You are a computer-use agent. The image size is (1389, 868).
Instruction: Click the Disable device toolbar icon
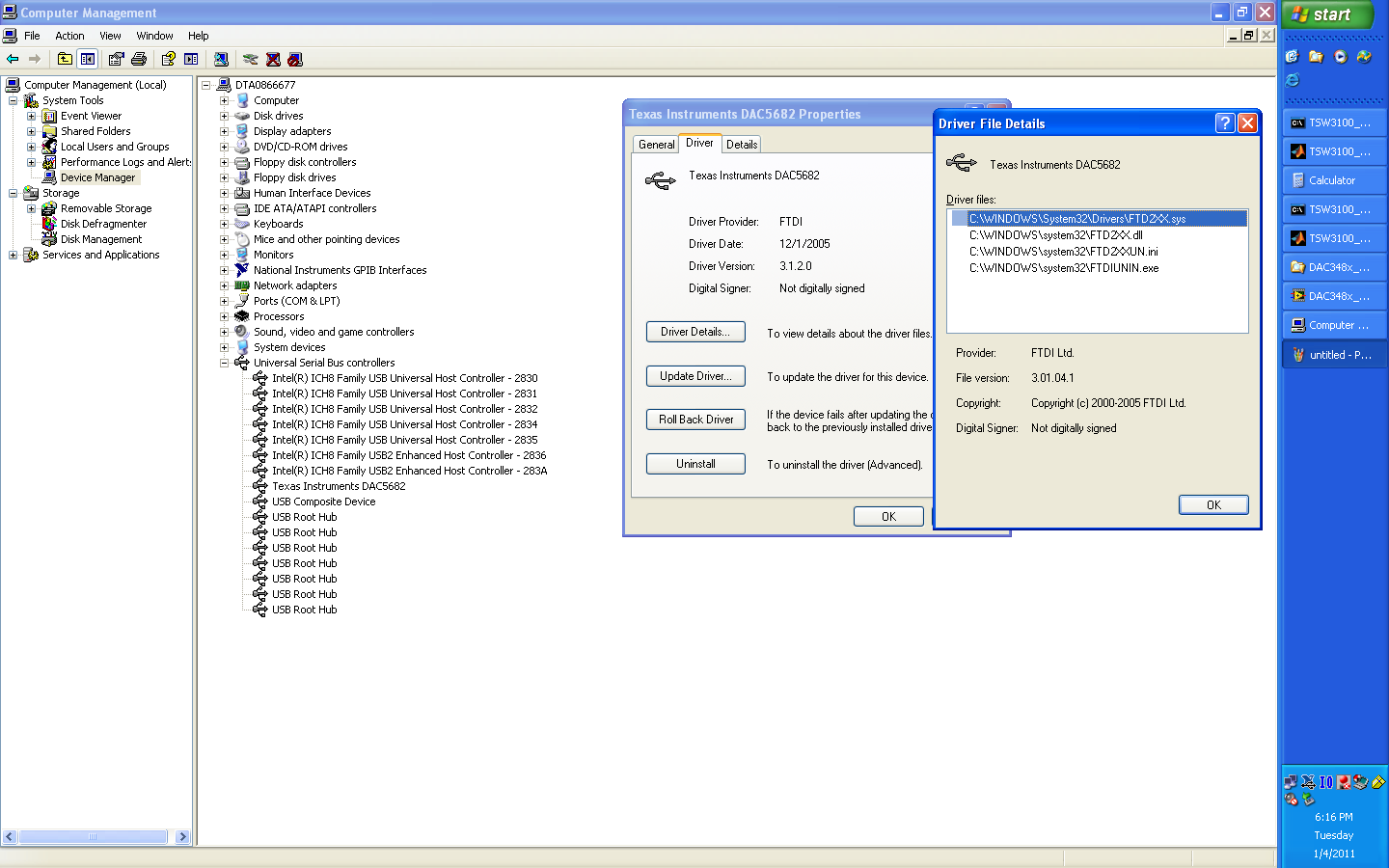tap(295, 59)
